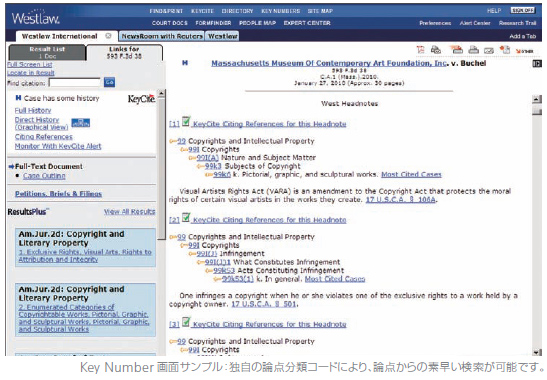Open COURT DOCS in the top menu
The image size is (547, 380).
coord(170,23)
